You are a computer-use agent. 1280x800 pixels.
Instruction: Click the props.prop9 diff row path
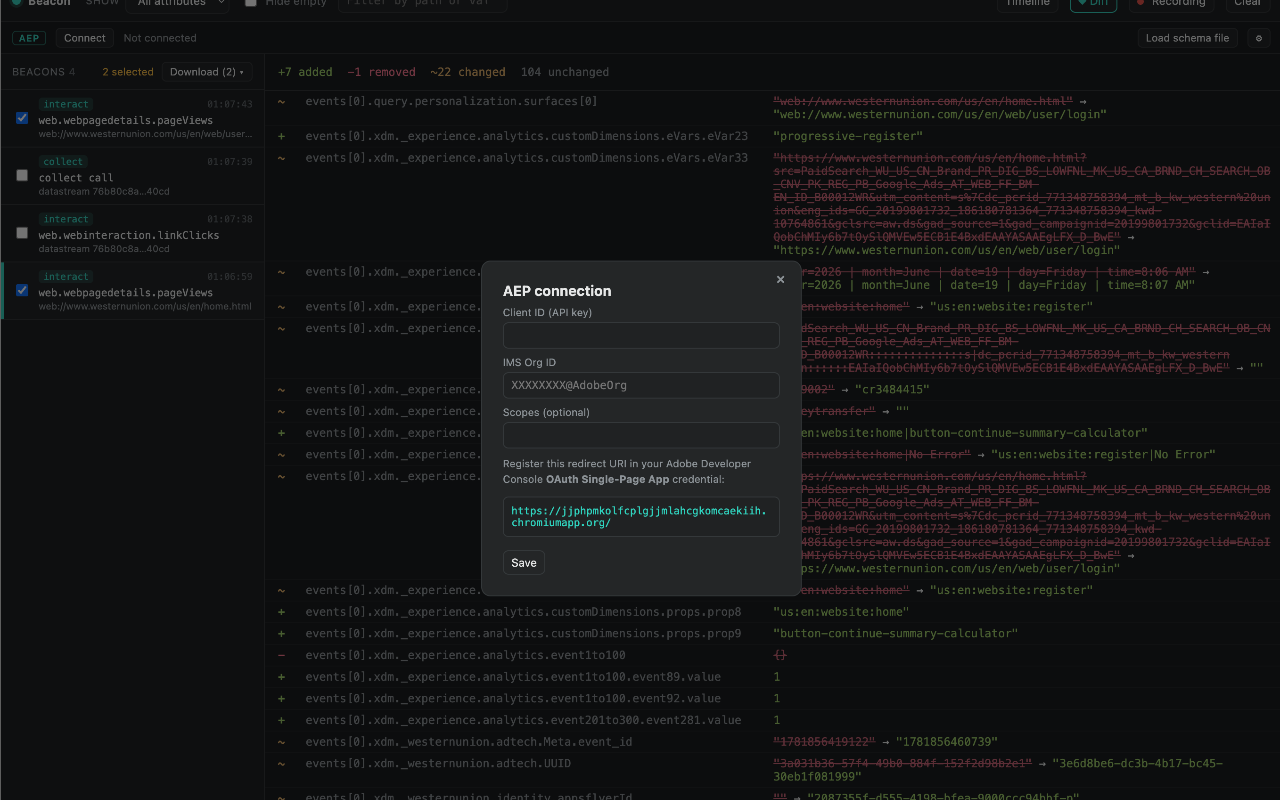(523, 634)
